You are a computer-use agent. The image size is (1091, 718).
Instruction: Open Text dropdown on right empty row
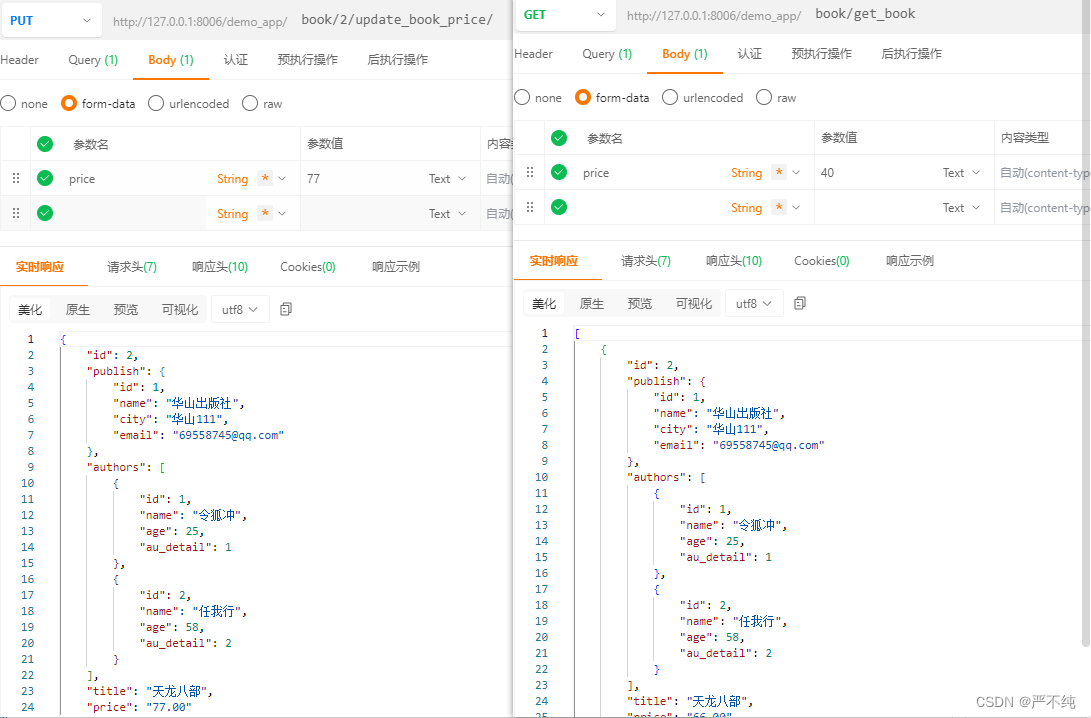click(x=961, y=207)
